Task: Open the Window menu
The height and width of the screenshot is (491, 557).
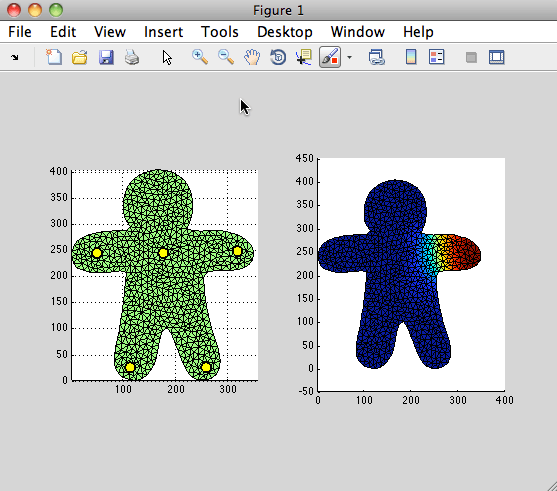Action: click(357, 32)
